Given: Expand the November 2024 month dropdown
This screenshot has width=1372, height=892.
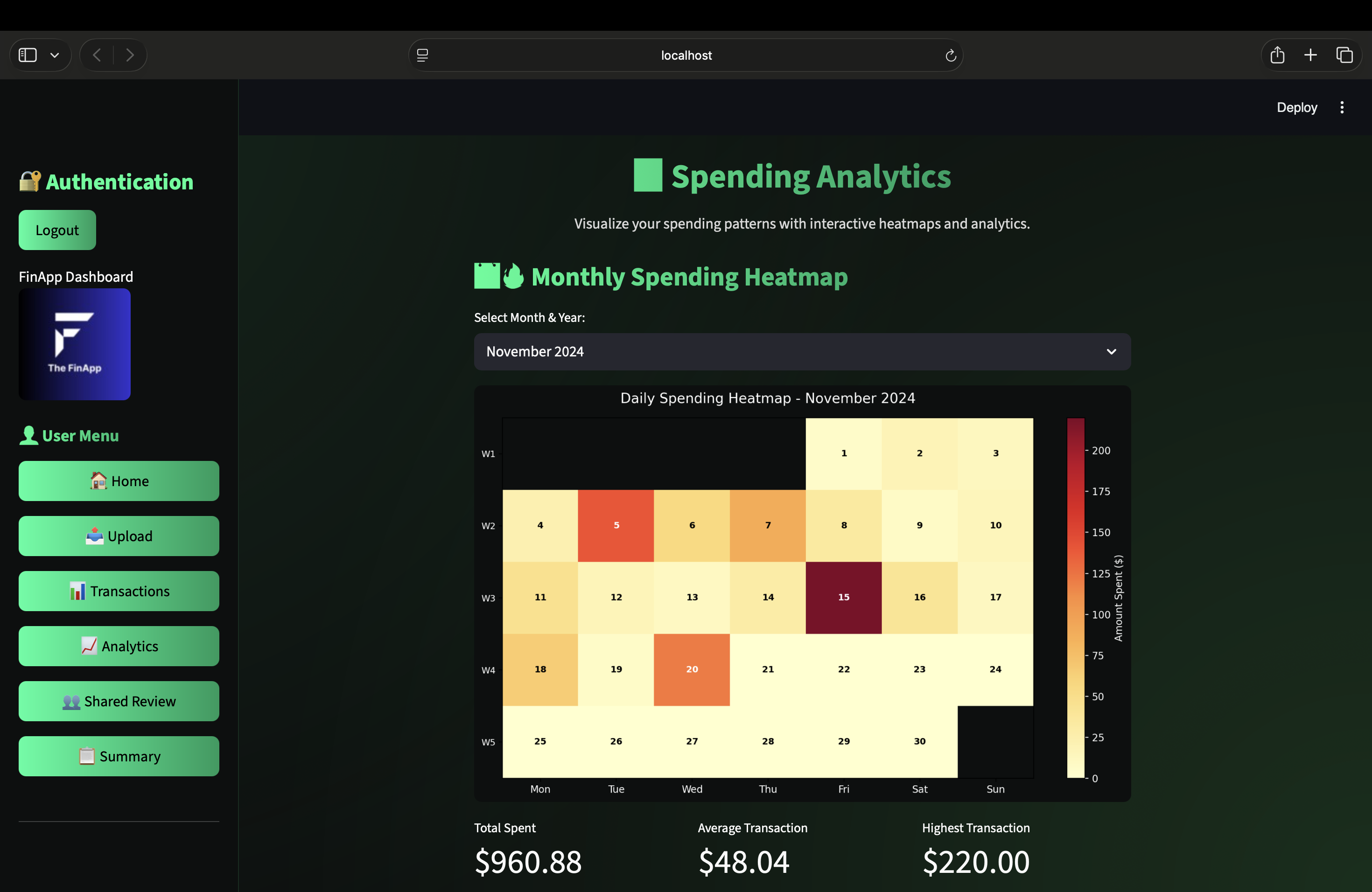Looking at the screenshot, I should [801, 351].
